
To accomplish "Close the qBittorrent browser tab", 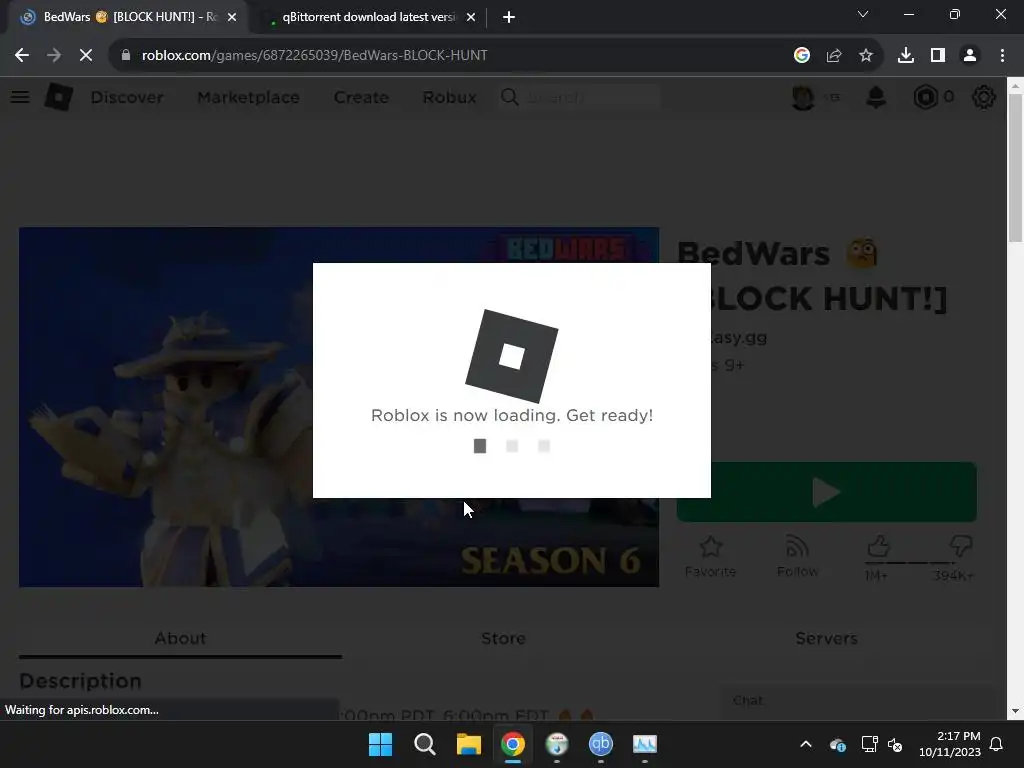I will [x=471, y=18].
